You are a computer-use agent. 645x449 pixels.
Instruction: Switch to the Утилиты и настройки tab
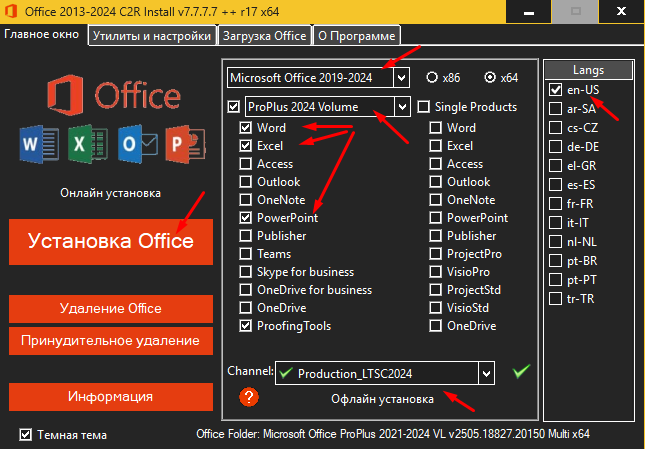tap(152, 36)
